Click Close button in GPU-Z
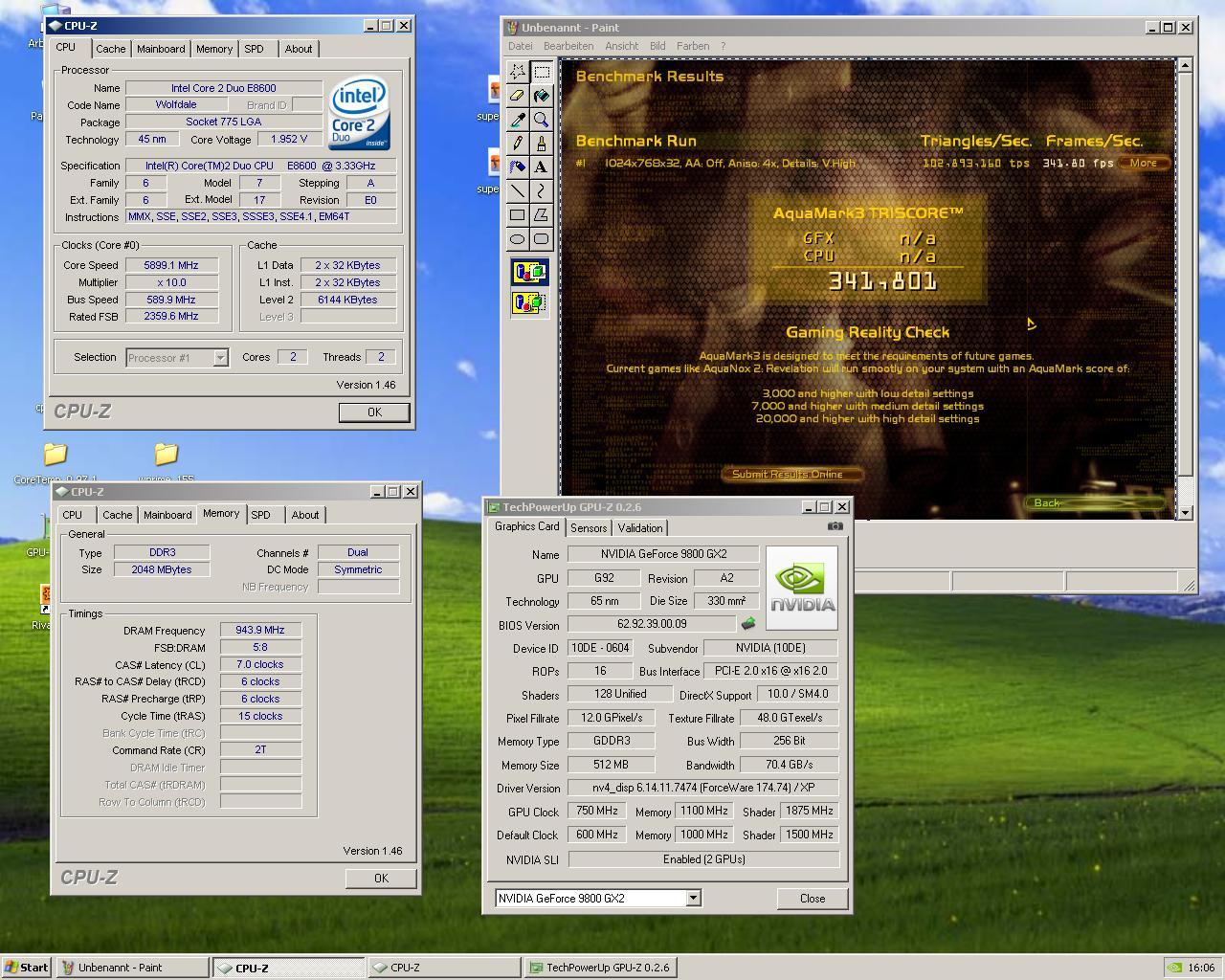Screen dimensions: 1225x980 click(x=813, y=899)
